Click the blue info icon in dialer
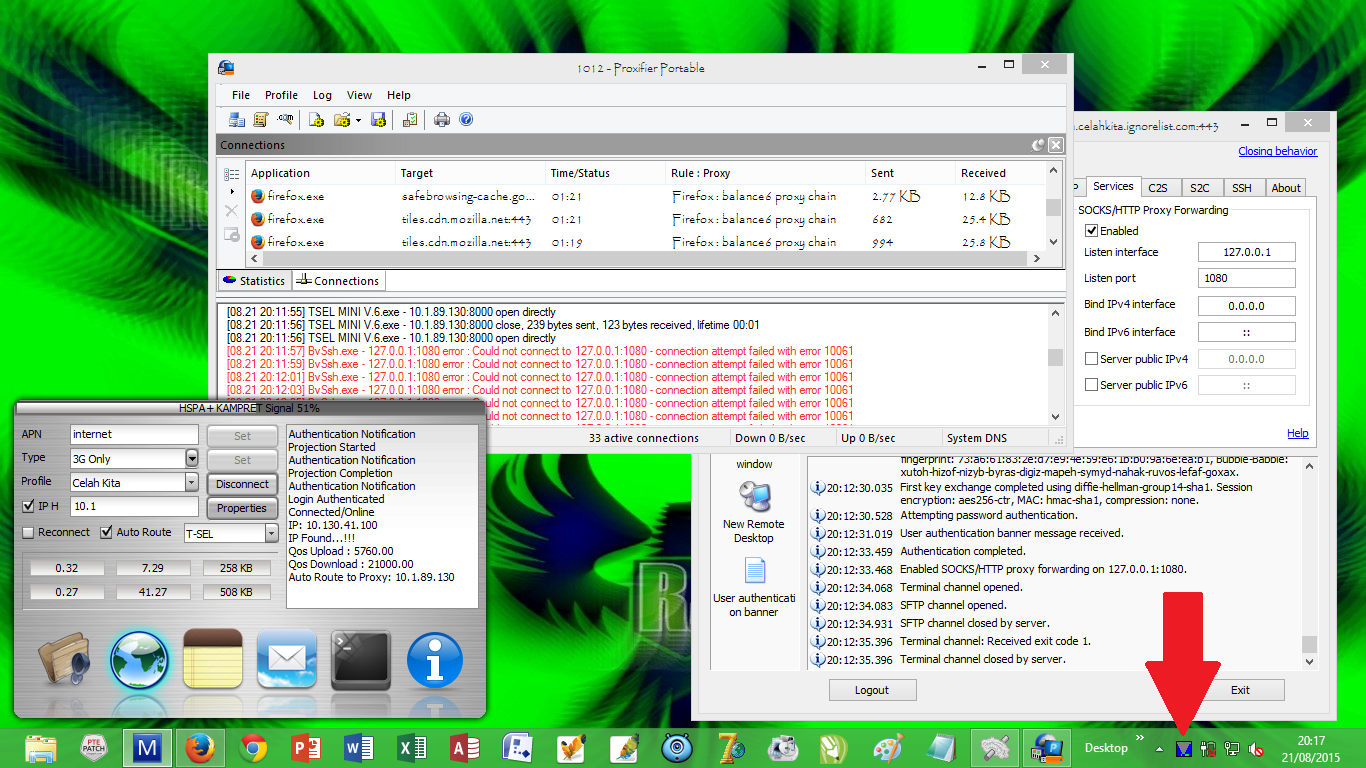This screenshot has height=768, width=1366. pyautogui.click(x=435, y=660)
